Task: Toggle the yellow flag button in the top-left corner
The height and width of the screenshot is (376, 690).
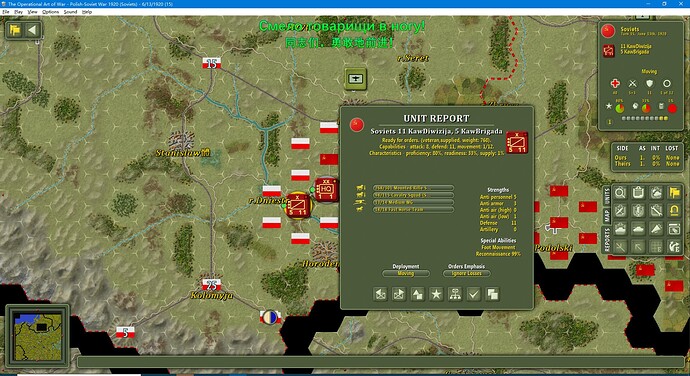Action: point(15,30)
